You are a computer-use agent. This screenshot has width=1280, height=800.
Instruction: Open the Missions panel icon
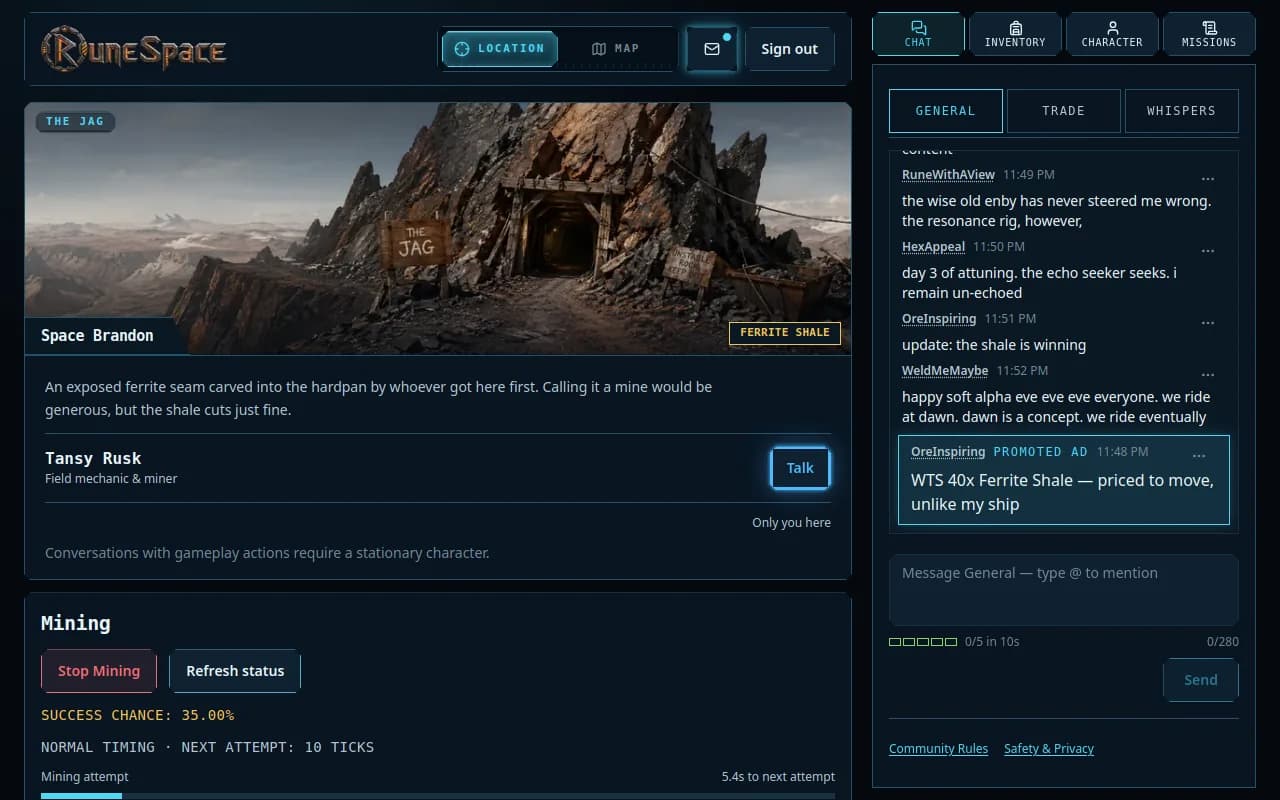tap(1209, 34)
